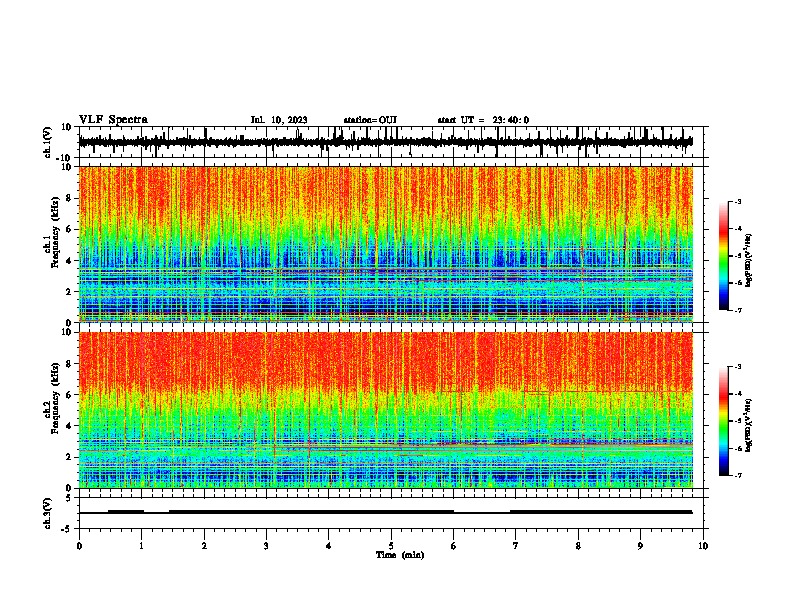Screen dimensions: 792x612
Task: Click the 'ch.1(V)' waveform axis label
Action: [48, 142]
